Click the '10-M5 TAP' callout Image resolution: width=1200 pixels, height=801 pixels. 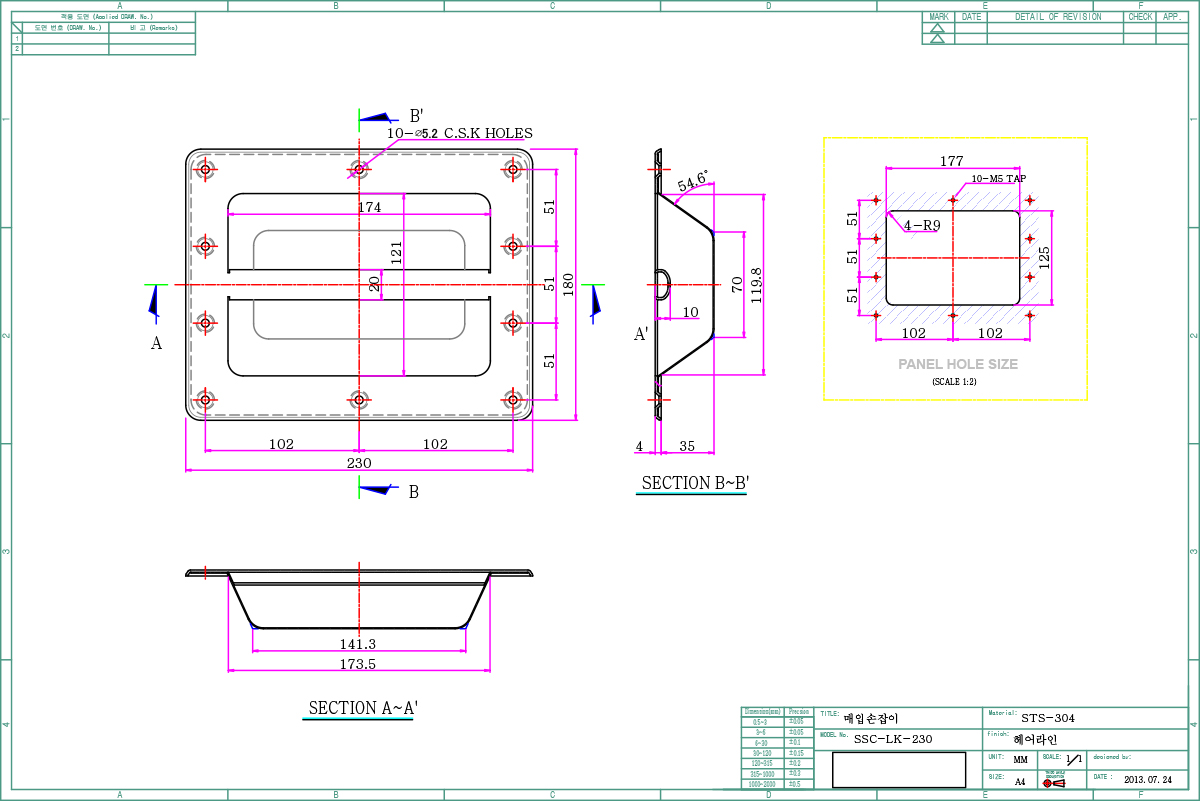(999, 178)
